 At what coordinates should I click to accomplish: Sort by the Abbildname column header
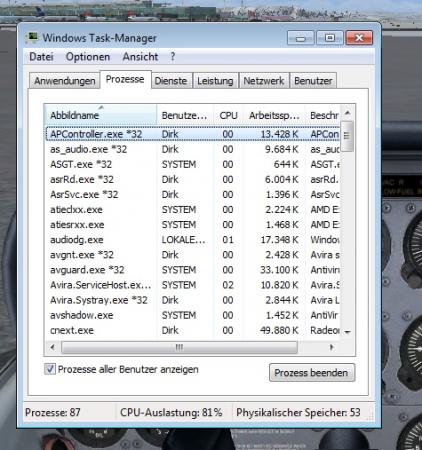(x=100, y=115)
